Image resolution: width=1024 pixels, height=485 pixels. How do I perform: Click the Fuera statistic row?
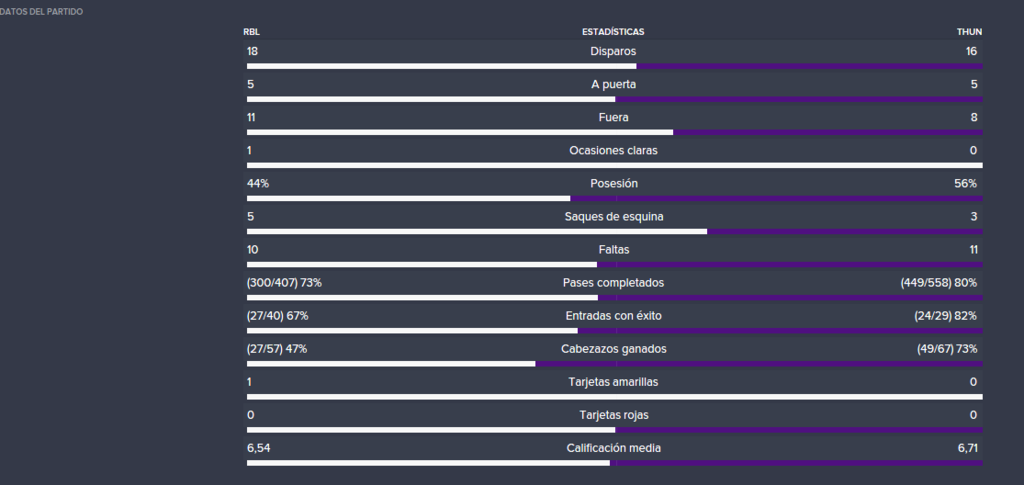click(x=614, y=121)
